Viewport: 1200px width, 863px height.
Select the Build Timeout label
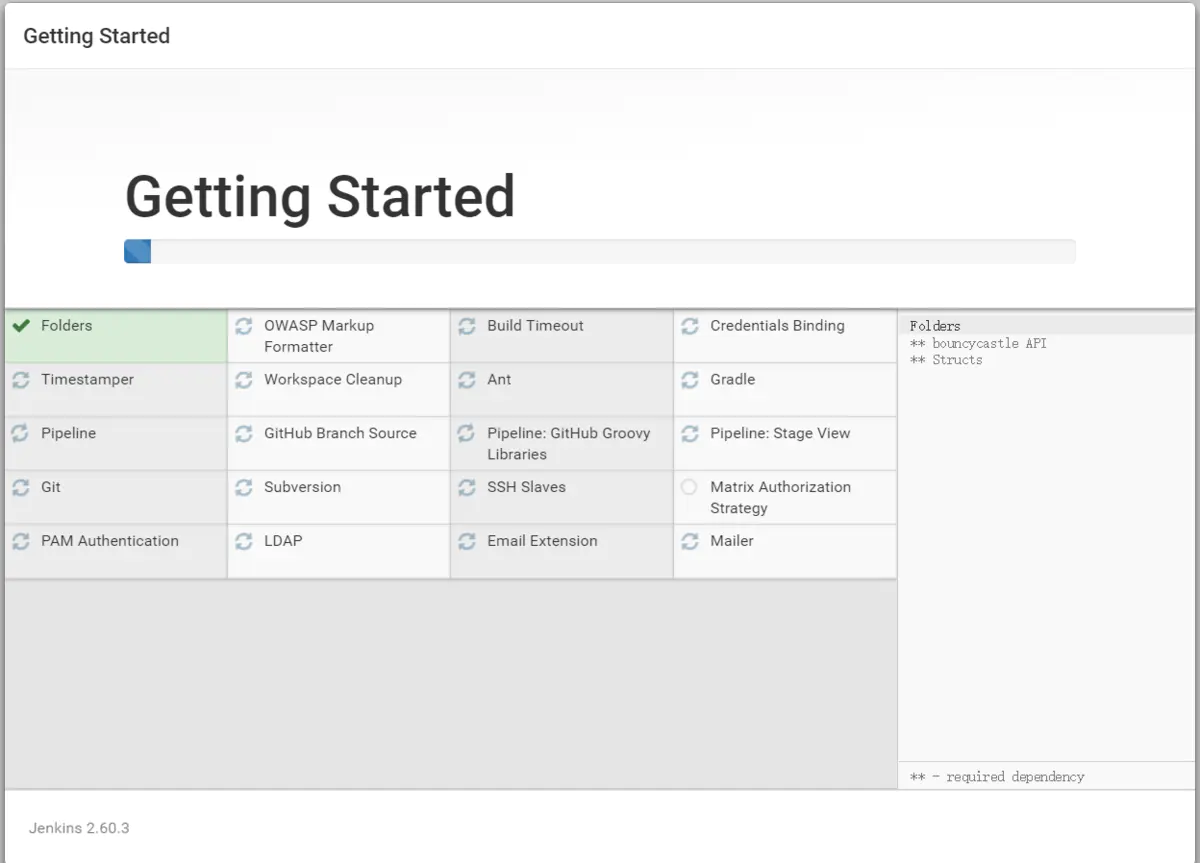535,325
